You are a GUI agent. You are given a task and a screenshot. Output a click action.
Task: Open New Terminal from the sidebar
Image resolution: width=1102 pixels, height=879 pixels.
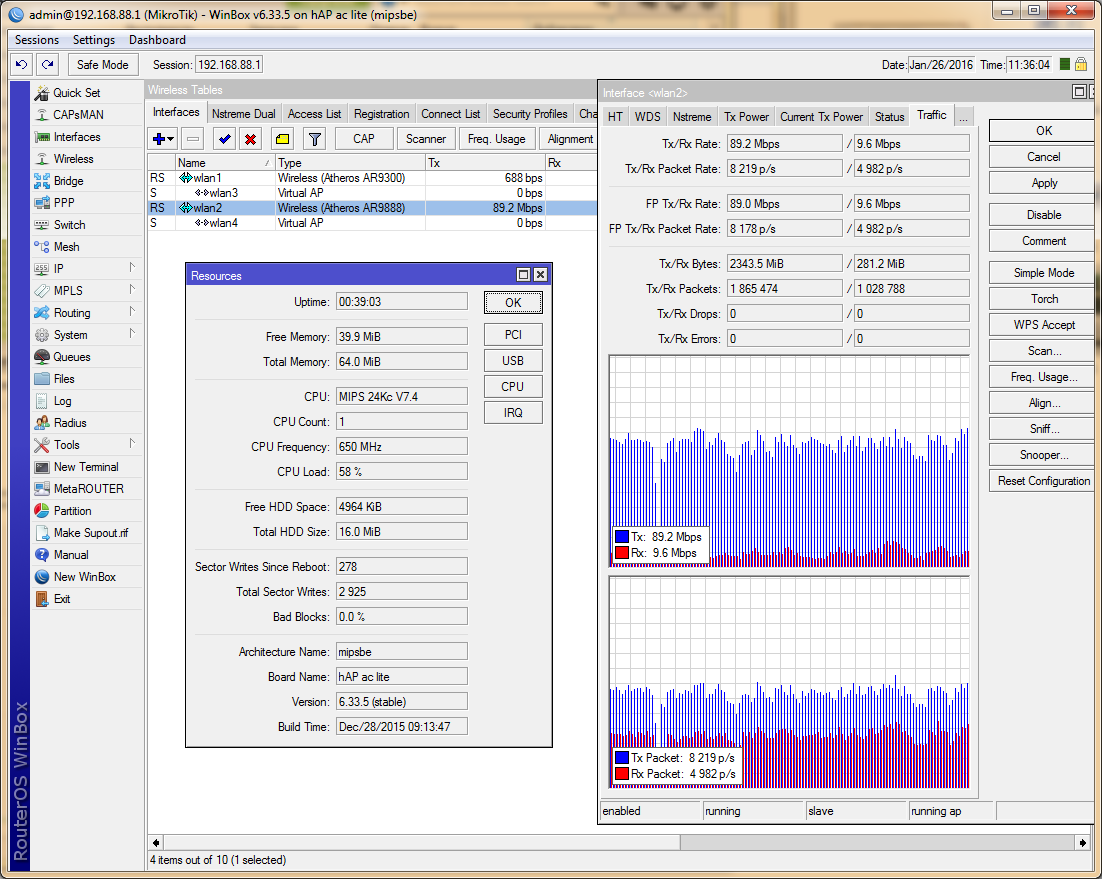[85, 467]
